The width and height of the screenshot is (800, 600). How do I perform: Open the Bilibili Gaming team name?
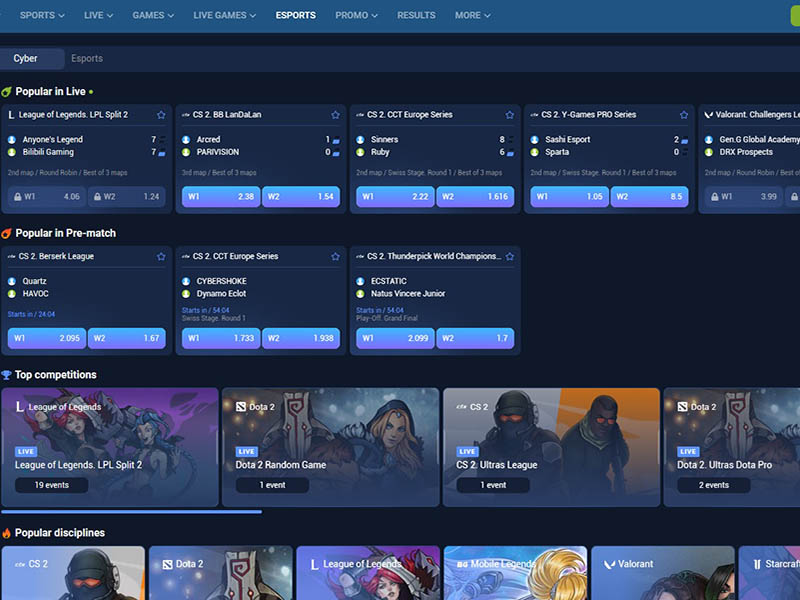[48, 152]
